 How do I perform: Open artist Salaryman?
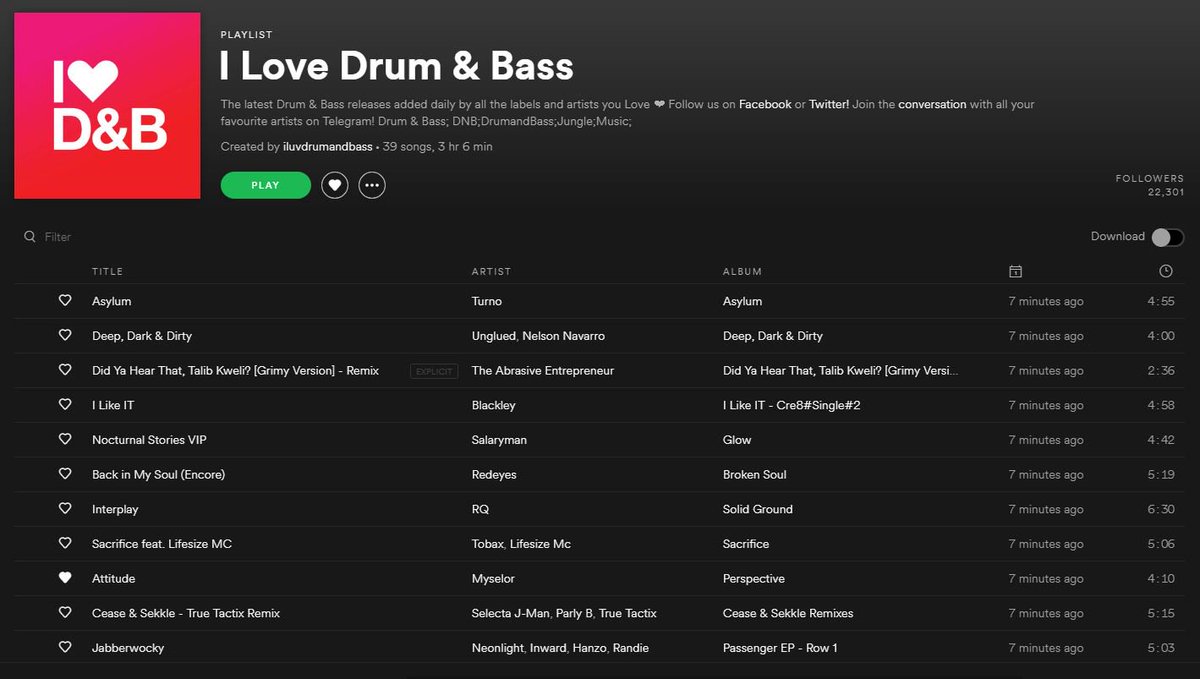499,440
